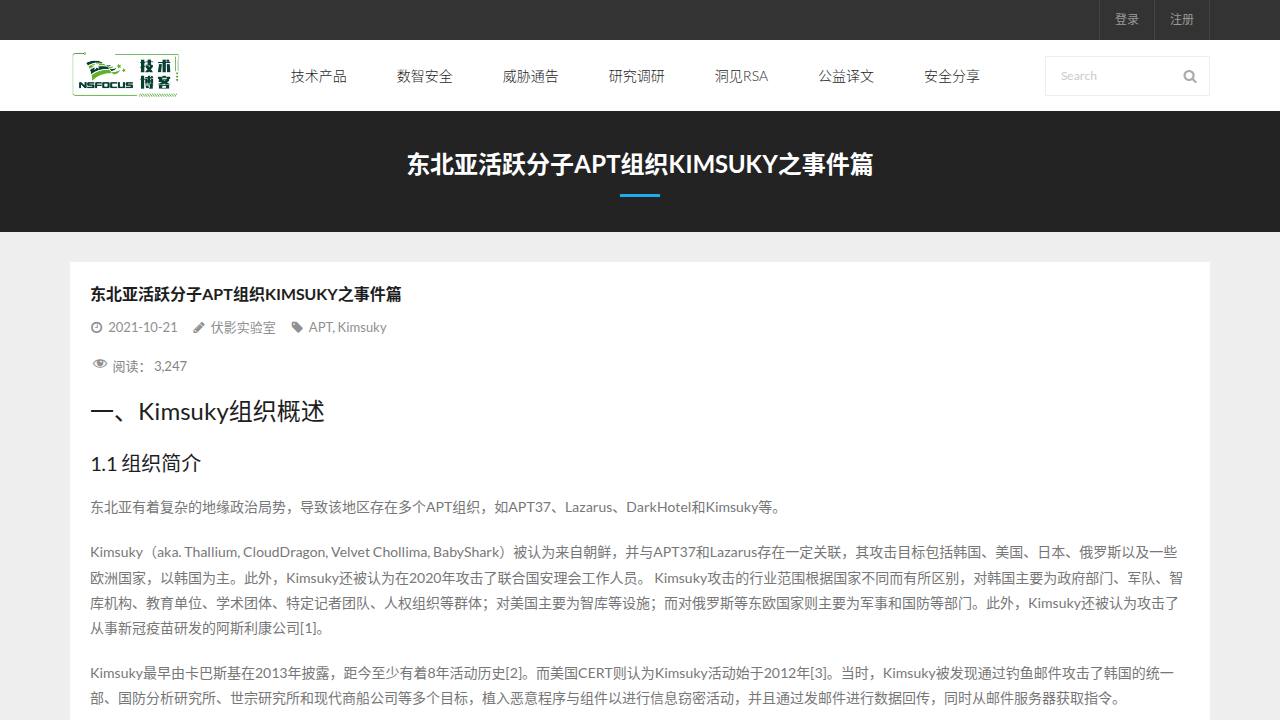Viewport: 1280px width, 720px height.
Task: Click the 伏影实验室 author link
Action: [x=243, y=327]
